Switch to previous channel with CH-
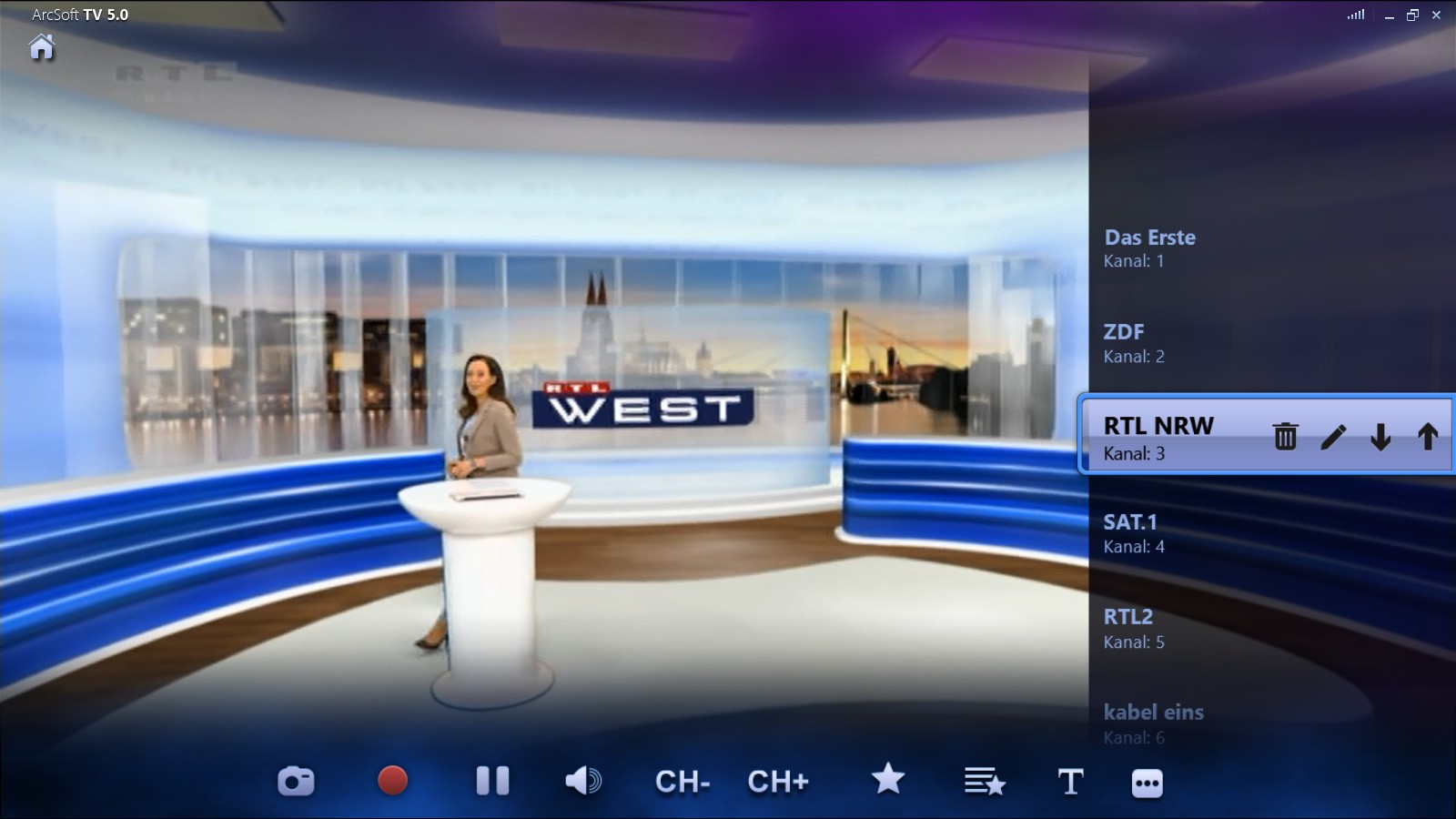 pyautogui.click(x=682, y=782)
